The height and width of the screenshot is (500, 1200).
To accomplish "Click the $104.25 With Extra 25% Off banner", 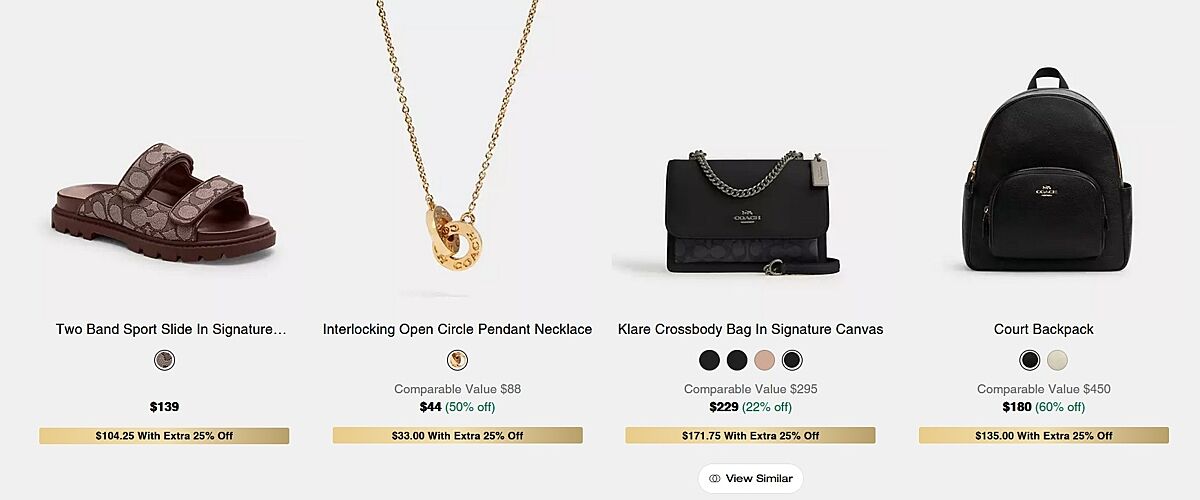I will [x=164, y=436].
